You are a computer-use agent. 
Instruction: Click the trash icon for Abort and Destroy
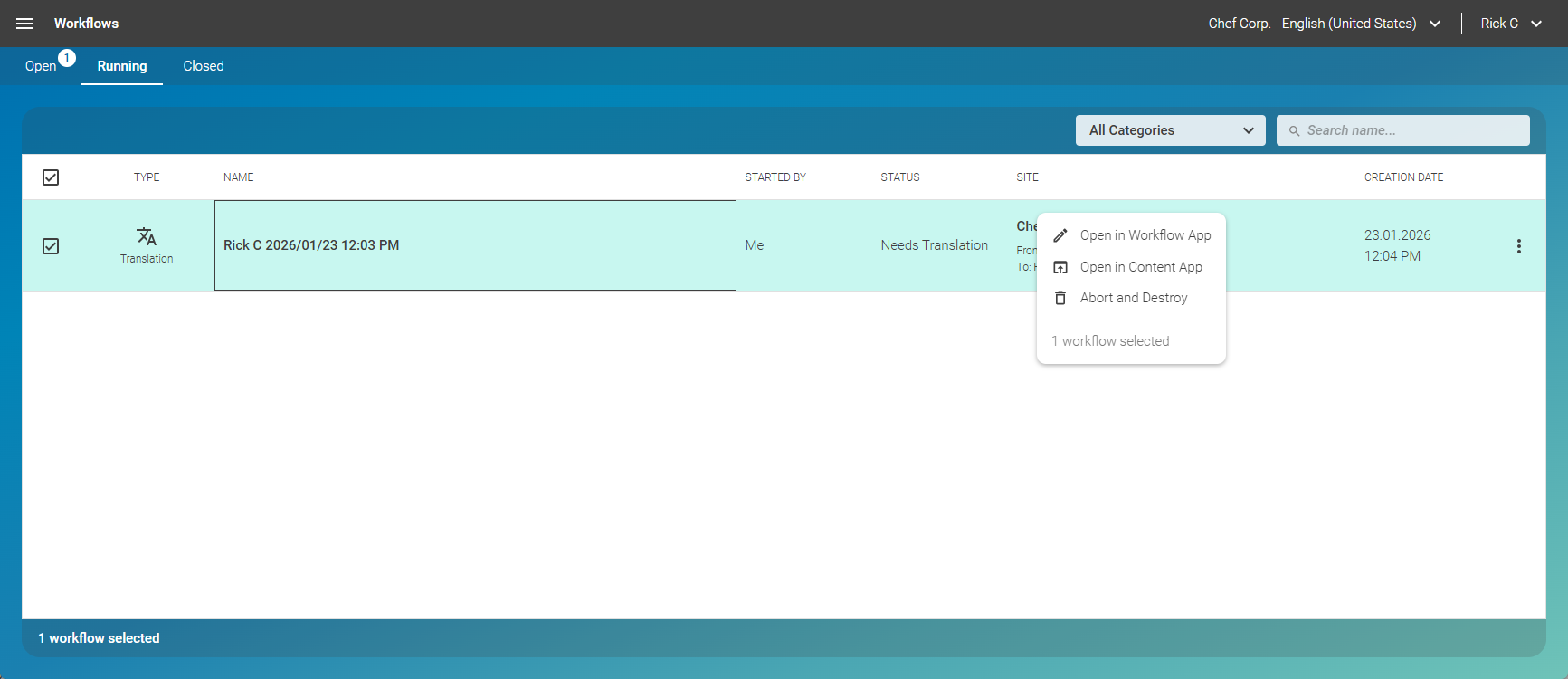coord(1060,298)
